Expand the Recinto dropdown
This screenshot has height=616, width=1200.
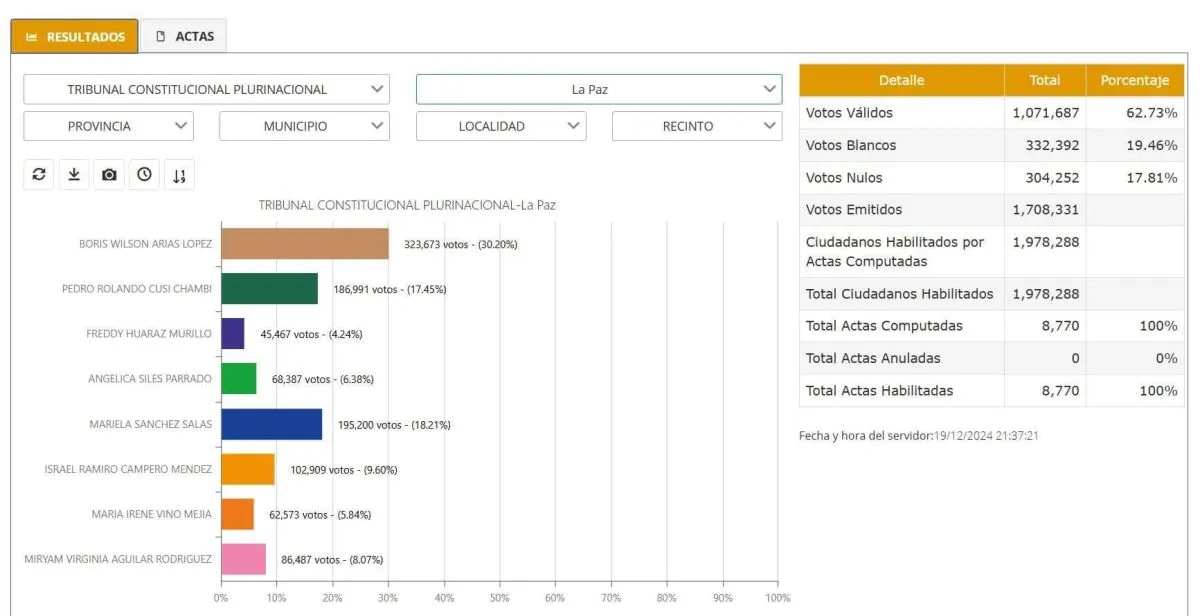click(696, 126)
